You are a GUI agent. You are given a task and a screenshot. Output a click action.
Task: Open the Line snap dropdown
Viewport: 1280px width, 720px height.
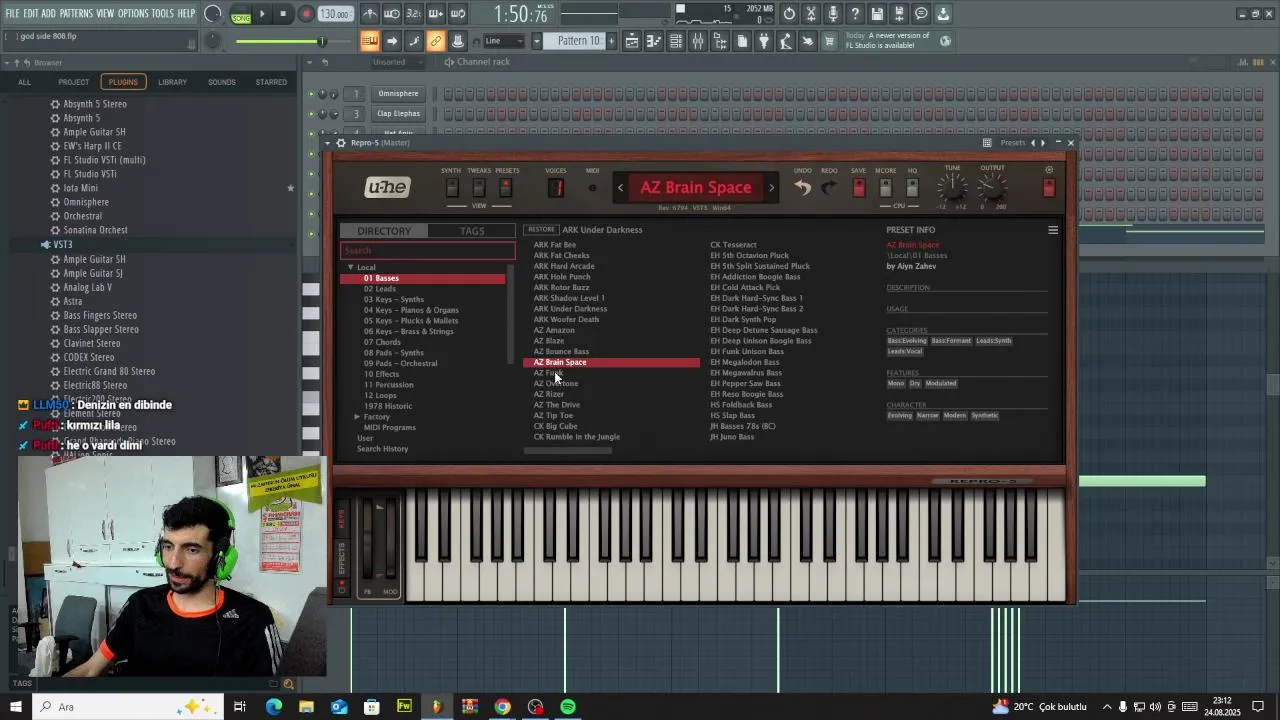(x=504, y=41)
